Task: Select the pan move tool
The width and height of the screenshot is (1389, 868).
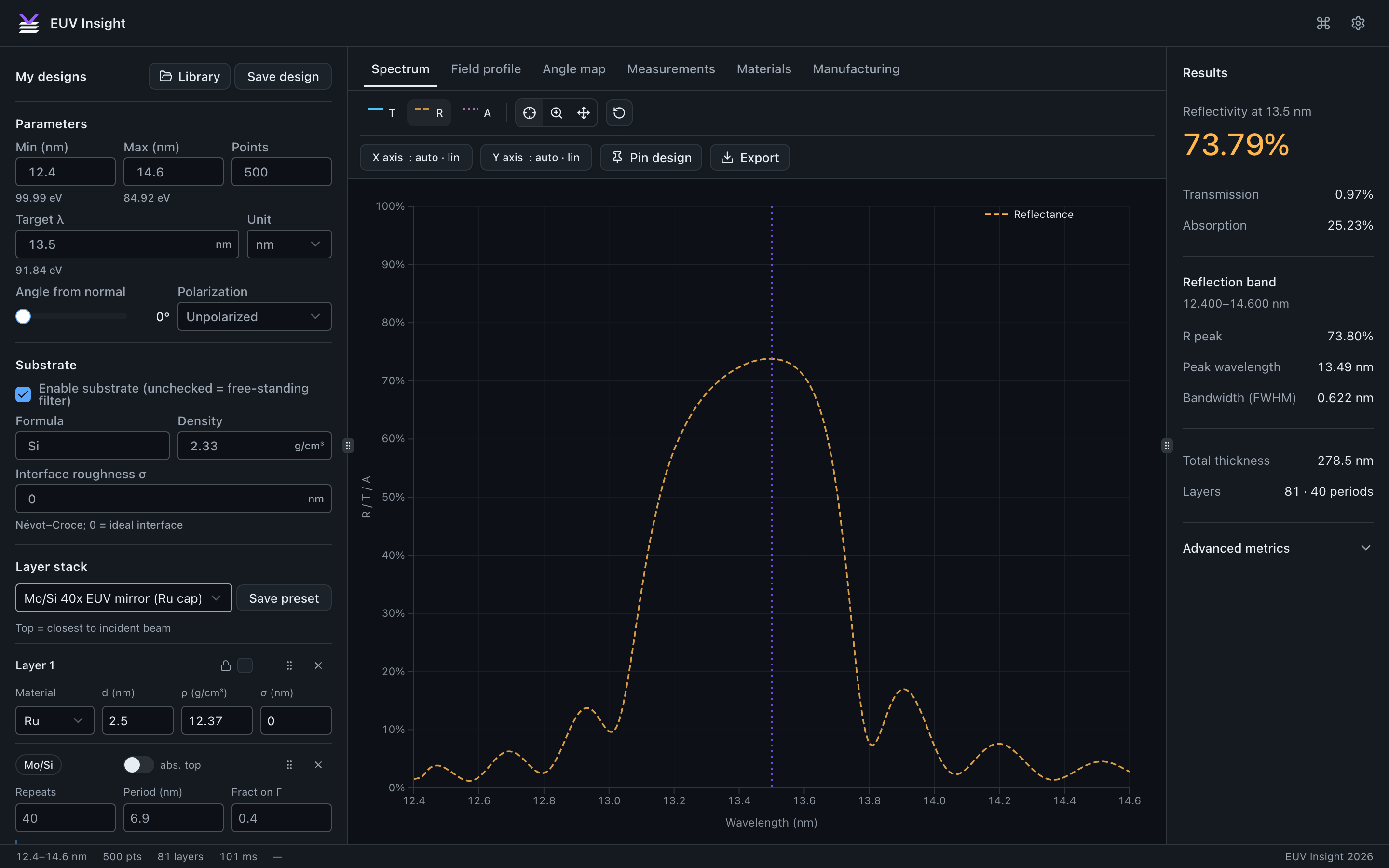Action: coord(583,113)
